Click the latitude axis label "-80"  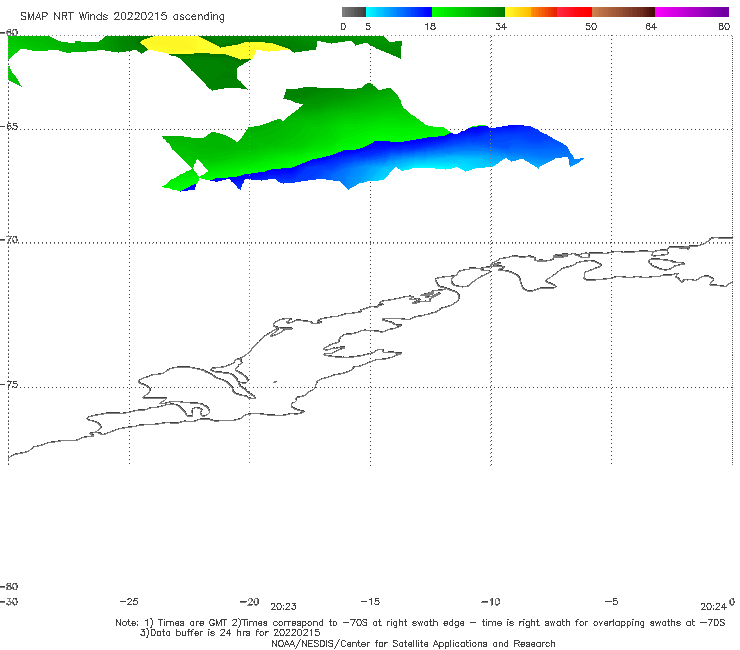tap(9, 587)
